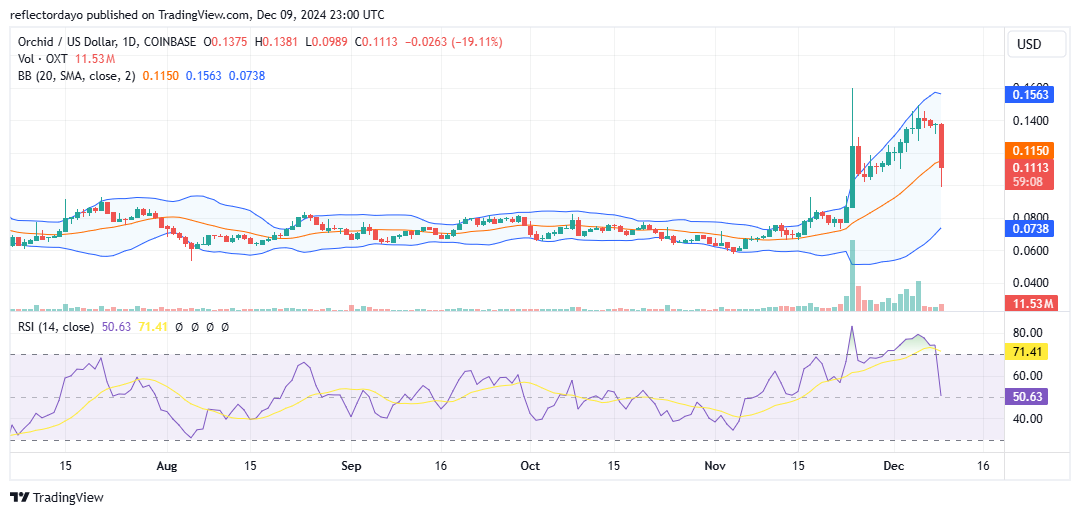Click the publisher caption reflectordayo published on TradingView.com
Image resolution: width=1080 pixels, height=515 pixels.
[x=127, y=14]
